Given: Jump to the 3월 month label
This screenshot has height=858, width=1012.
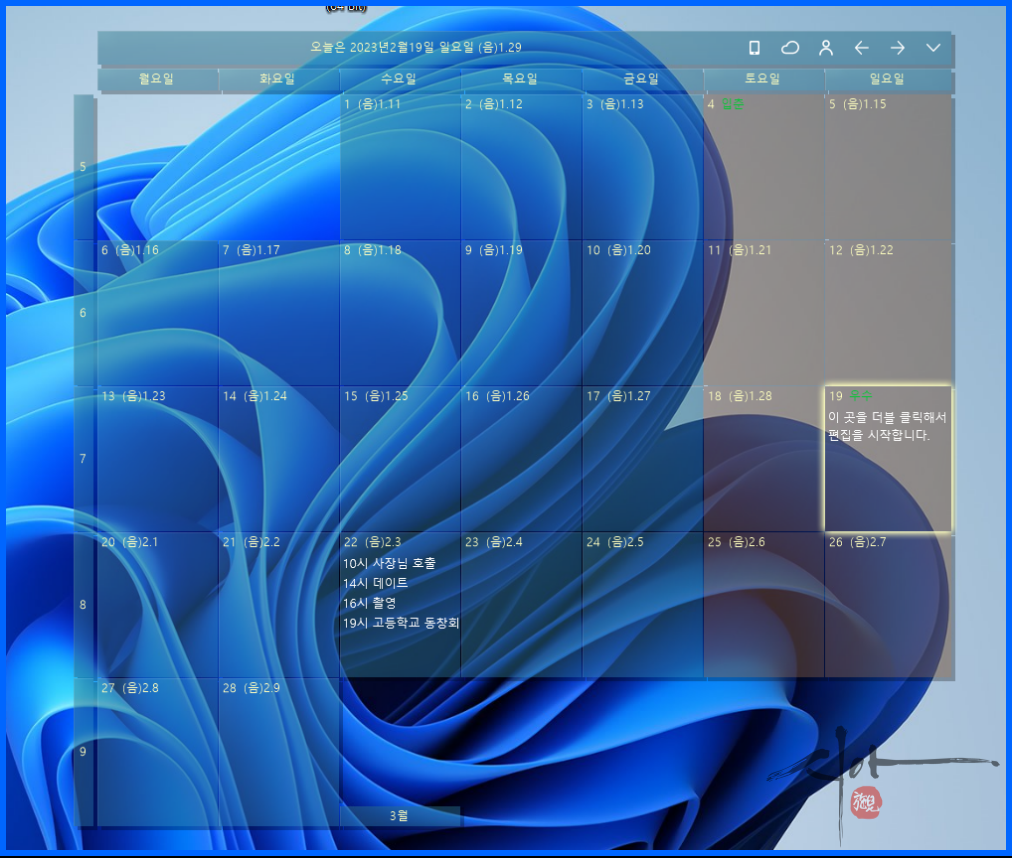Looking at the screenshot, I should click(400, 816).
